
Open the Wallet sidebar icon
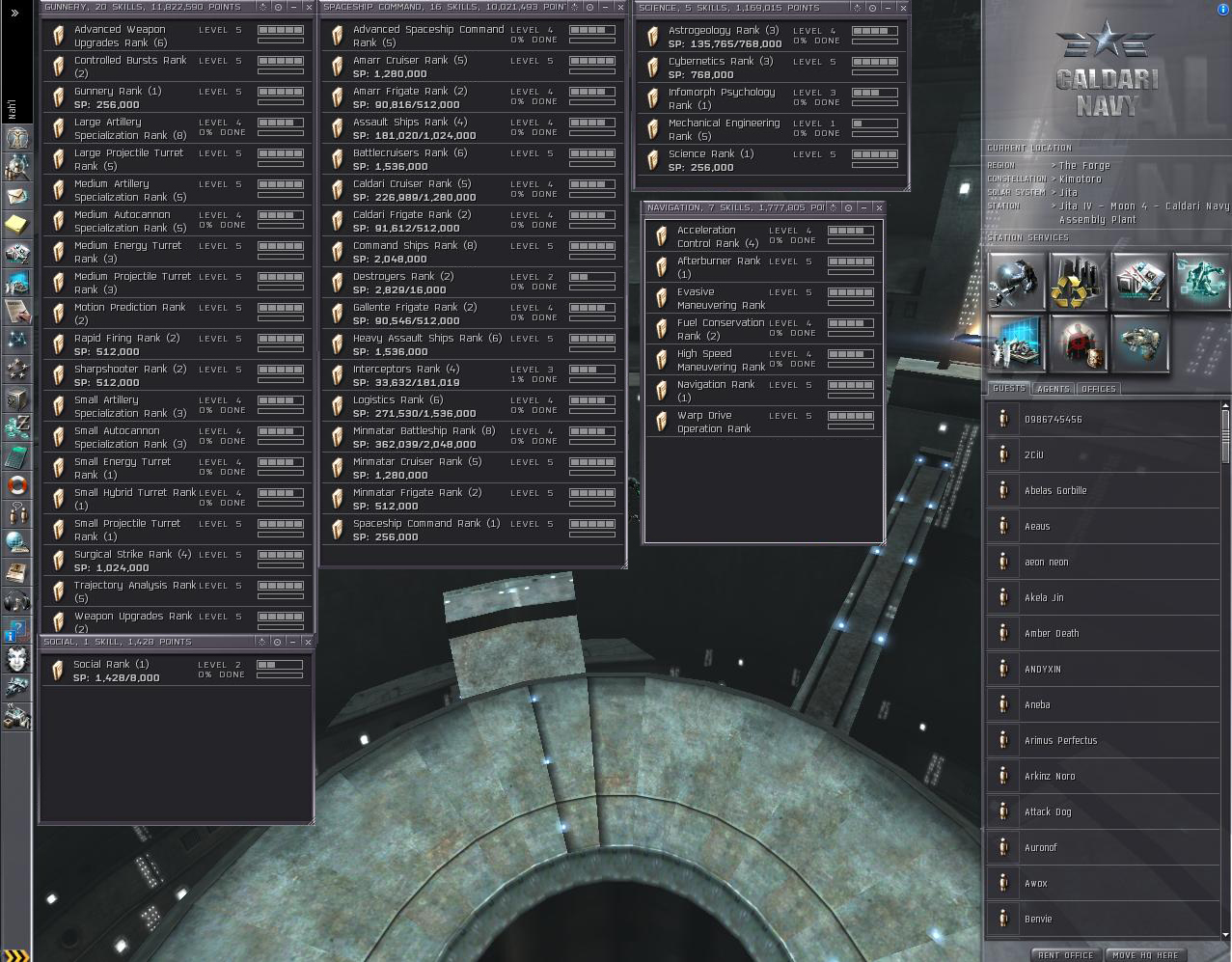point(16,426)
